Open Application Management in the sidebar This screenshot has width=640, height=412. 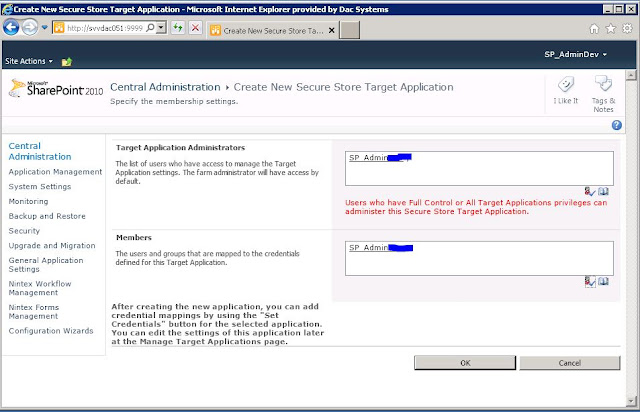(56, 172)
